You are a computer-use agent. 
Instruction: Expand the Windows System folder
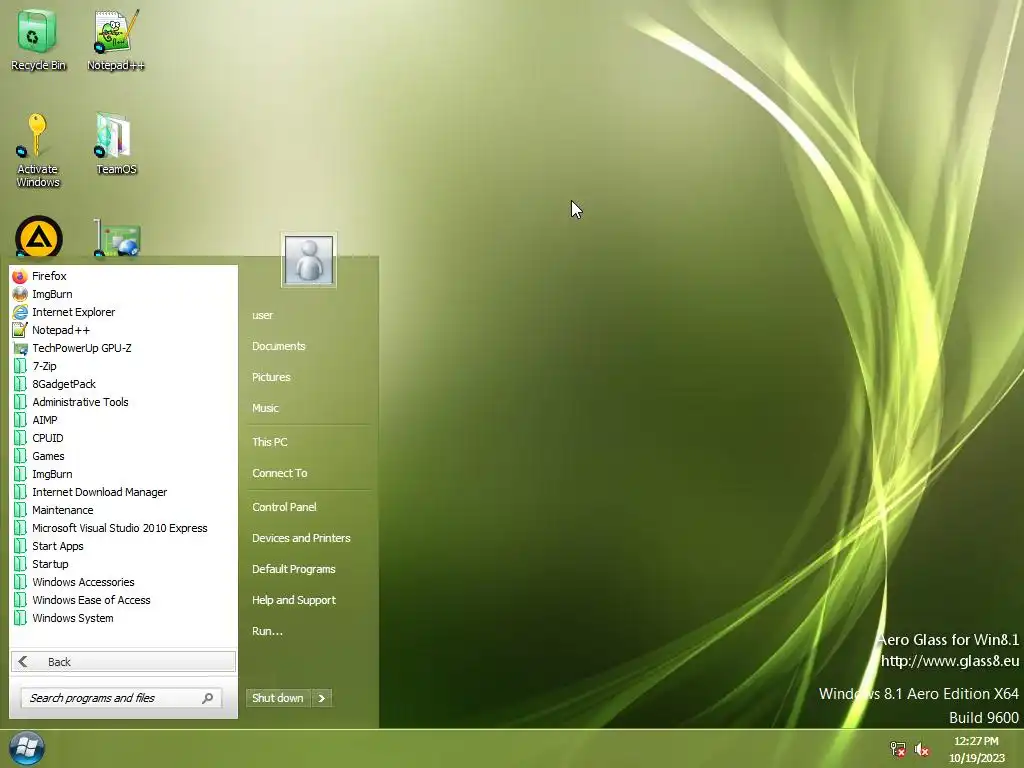pos(124,618)
